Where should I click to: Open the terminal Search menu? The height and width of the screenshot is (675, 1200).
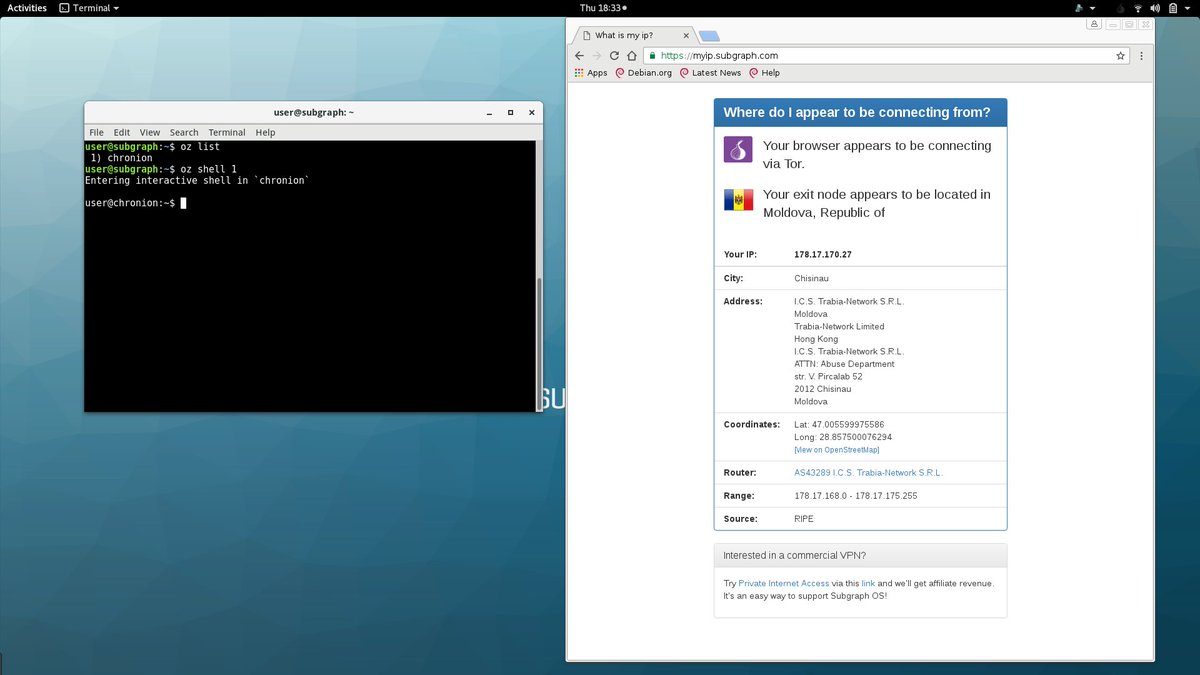(184, 132)
